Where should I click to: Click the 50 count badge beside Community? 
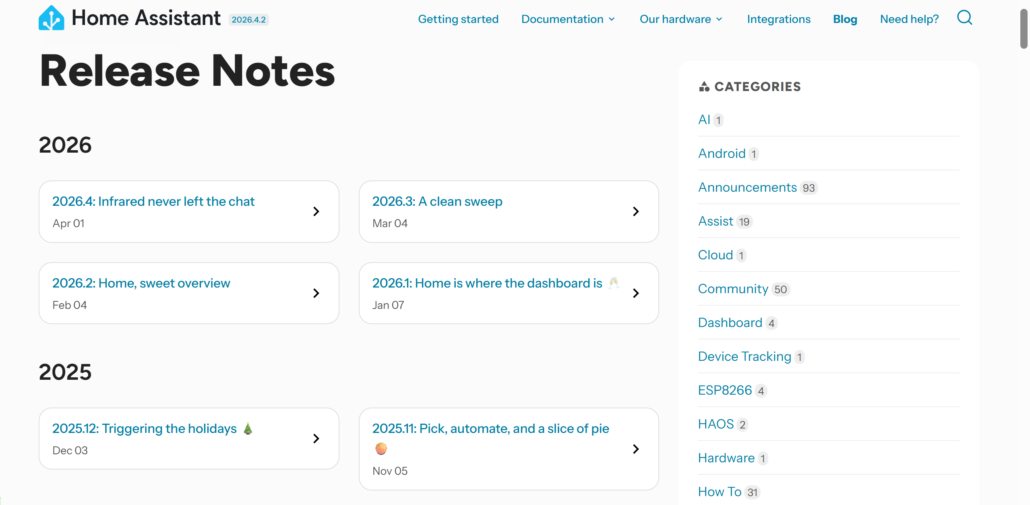pos(780,290)
